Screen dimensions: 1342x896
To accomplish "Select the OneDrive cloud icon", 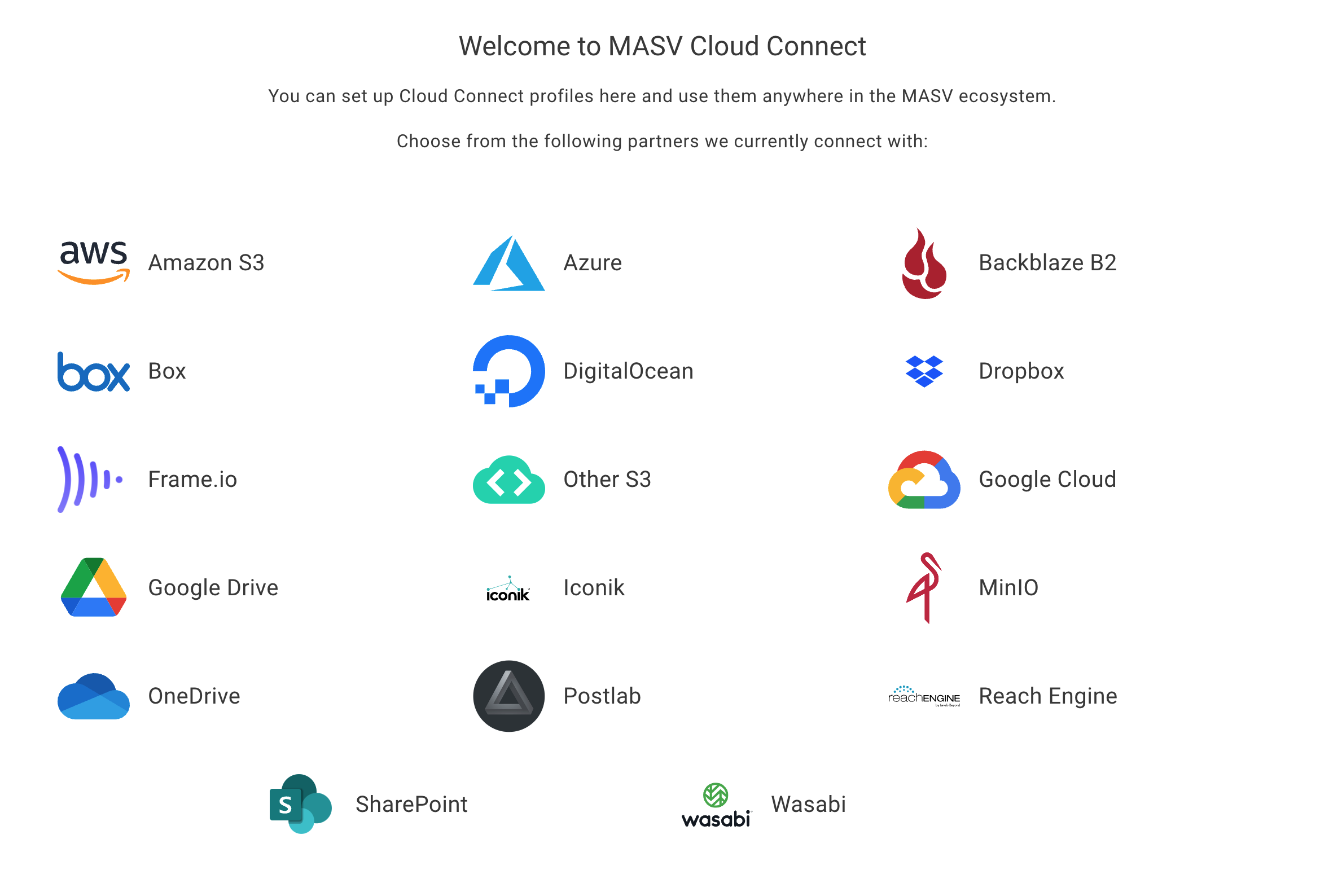I will click(x=93, y=696).
